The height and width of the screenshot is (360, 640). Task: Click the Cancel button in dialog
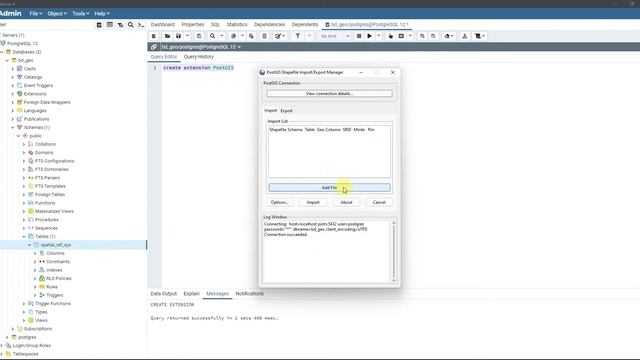(379, 202)
